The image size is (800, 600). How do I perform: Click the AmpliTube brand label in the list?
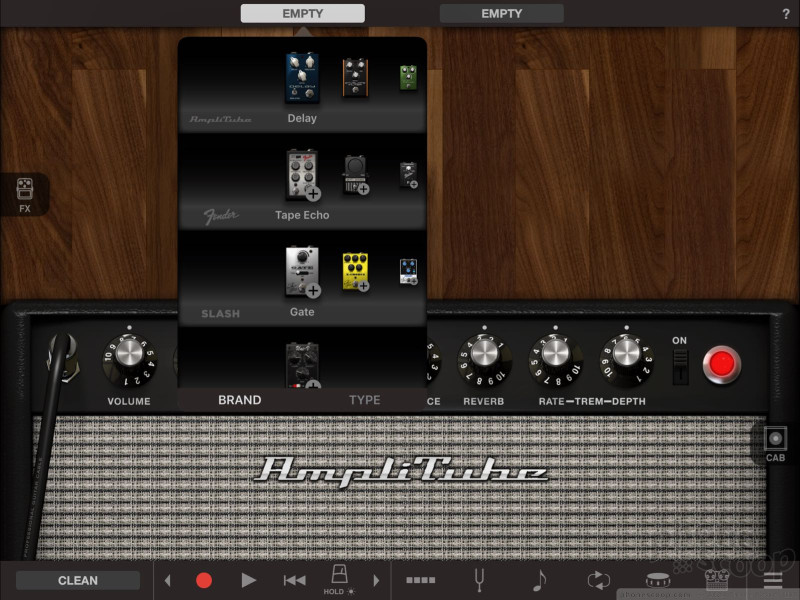(220, 119)
